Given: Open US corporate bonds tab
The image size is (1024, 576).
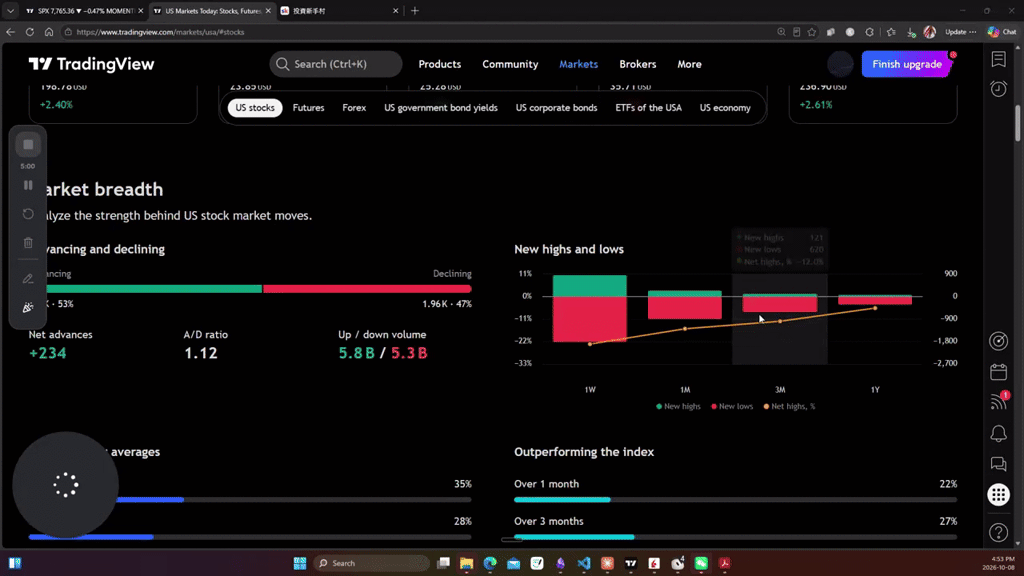Looking at the screenshot, I should click(556, 108).
